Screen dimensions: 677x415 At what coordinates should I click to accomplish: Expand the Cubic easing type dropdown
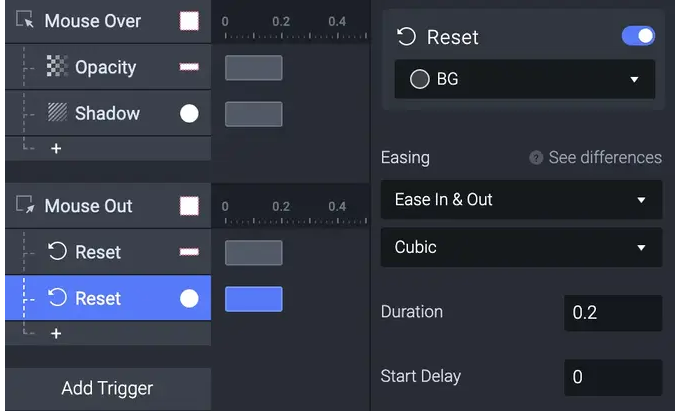click(521, 247)
